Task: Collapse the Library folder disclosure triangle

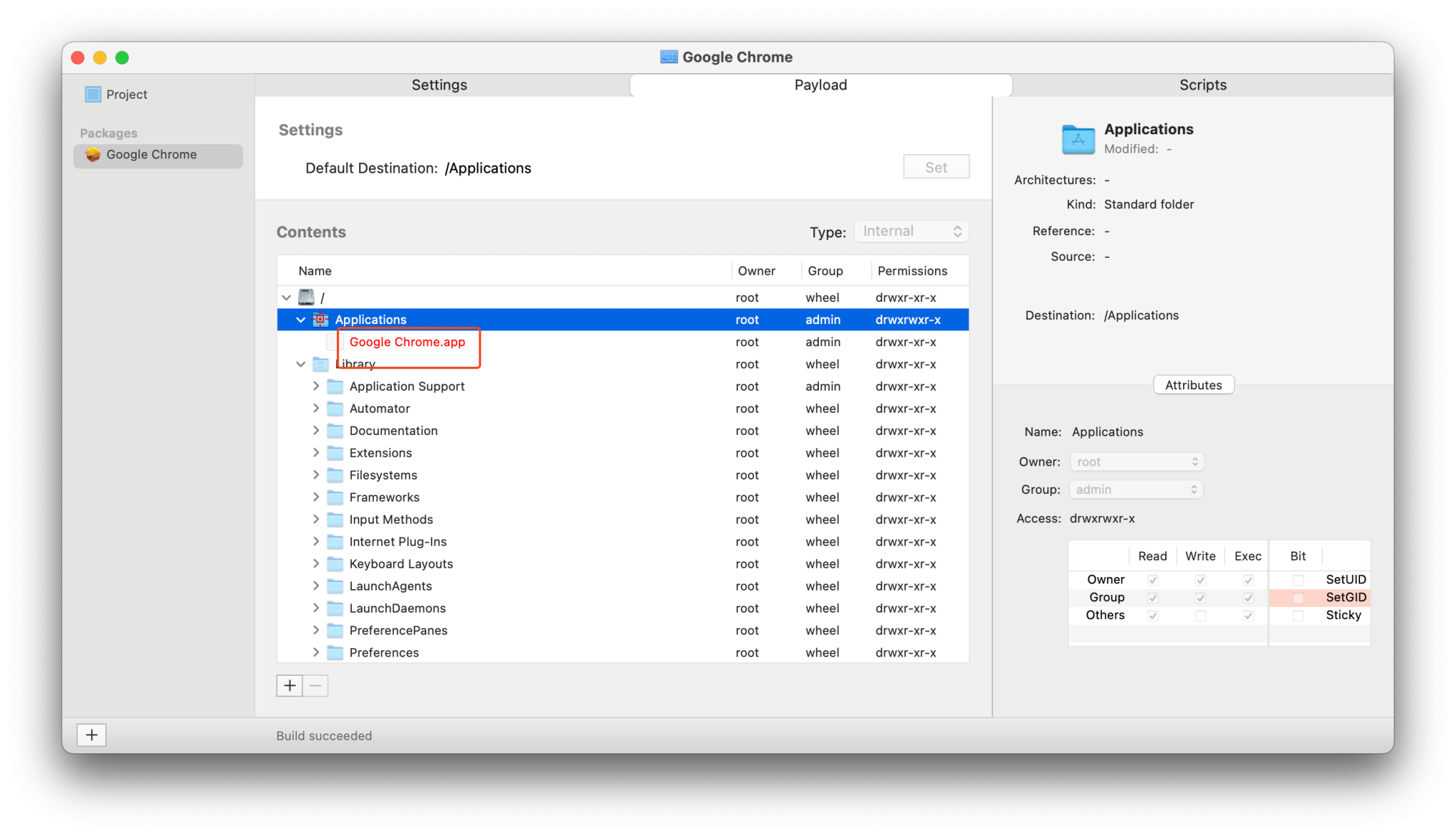Action: pos(301,365)
